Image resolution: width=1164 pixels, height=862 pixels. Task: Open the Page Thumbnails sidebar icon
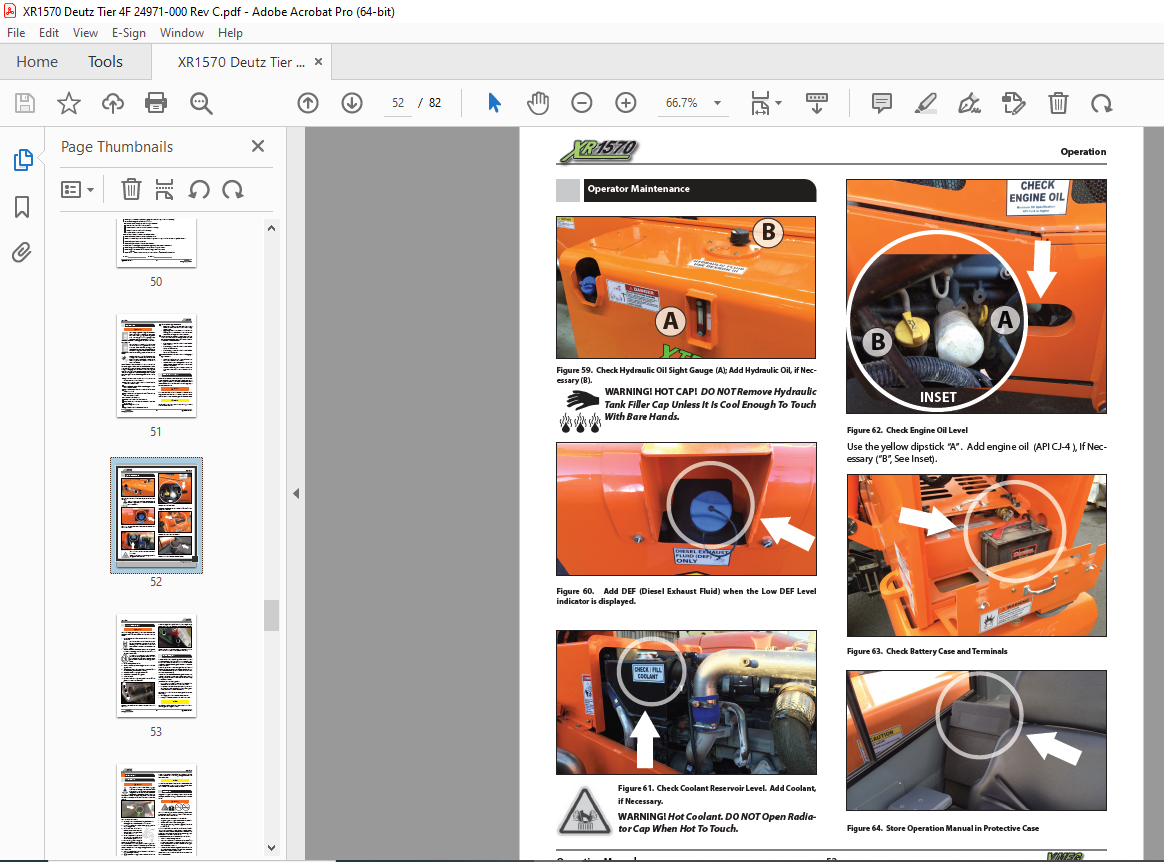(x=23, y=160)
